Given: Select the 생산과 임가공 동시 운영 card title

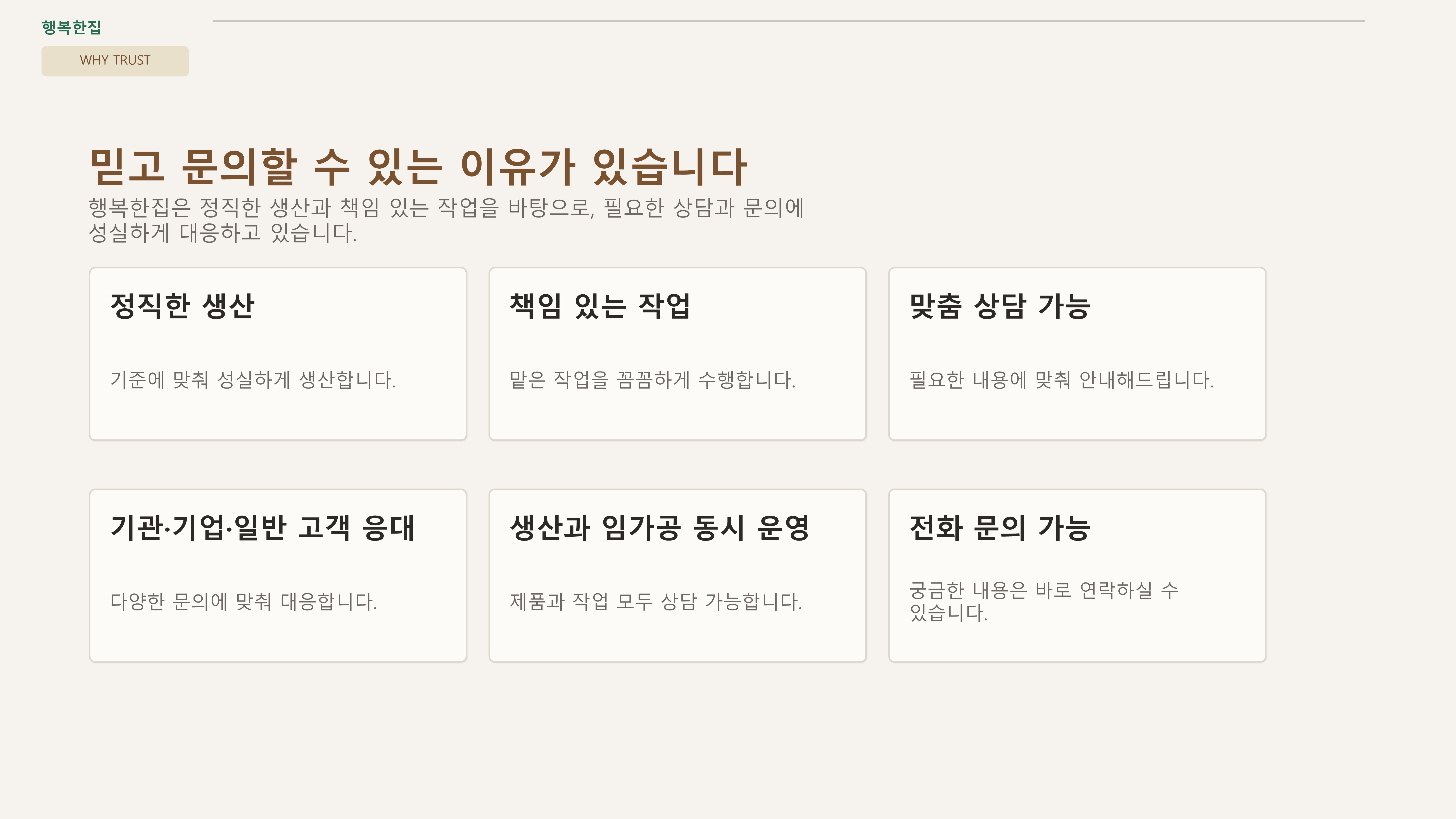Looking at the screenshot, I should [x=659, y=528].
